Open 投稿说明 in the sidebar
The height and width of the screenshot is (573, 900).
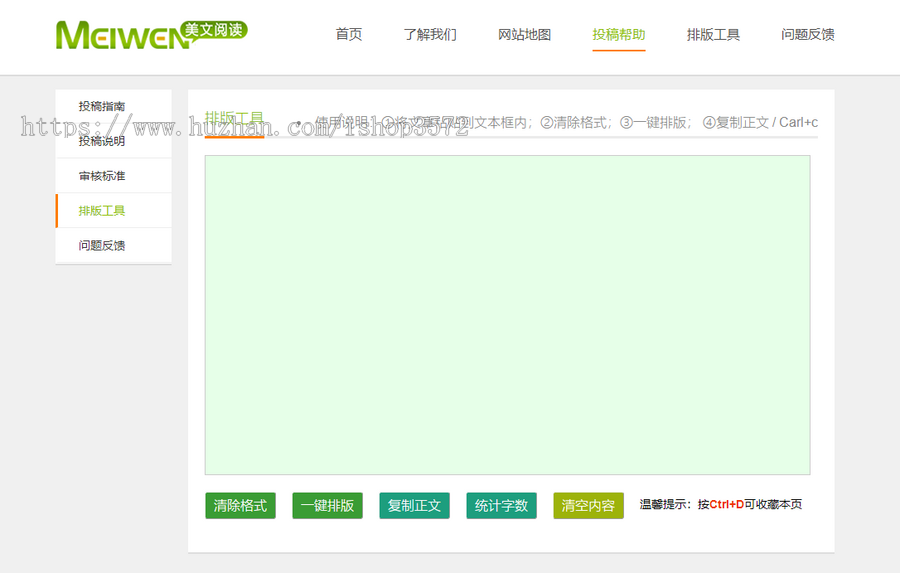[x=114, y=141]
